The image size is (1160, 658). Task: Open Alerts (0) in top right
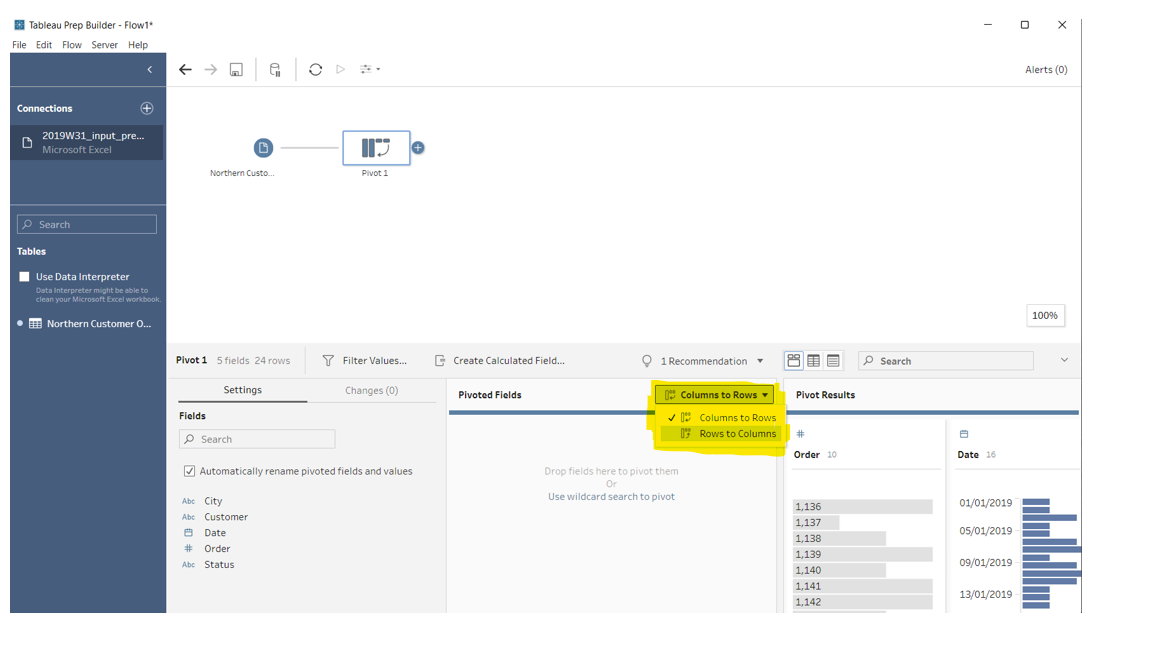point(1046,70)
